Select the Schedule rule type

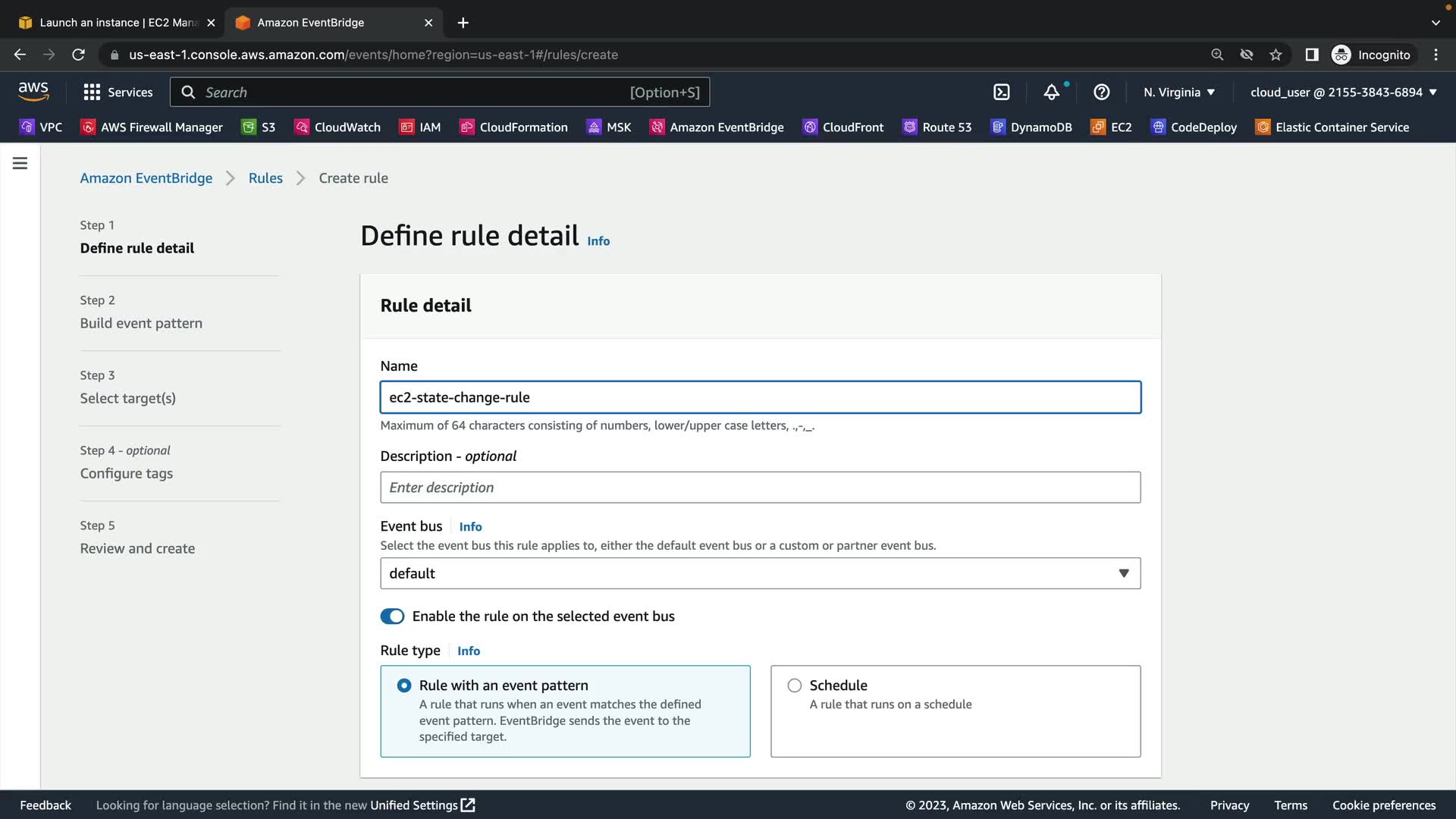[x=794, y=686]
